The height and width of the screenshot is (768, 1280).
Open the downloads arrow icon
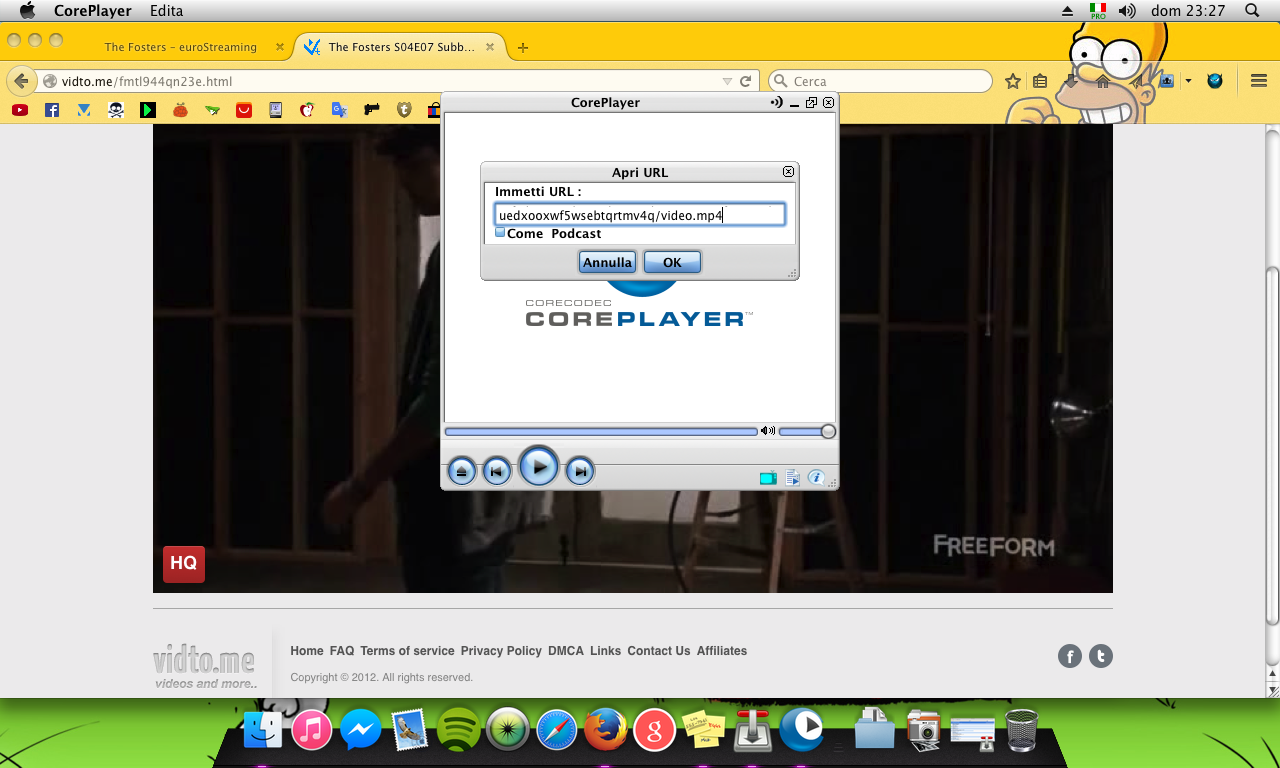click(1071, 81)
